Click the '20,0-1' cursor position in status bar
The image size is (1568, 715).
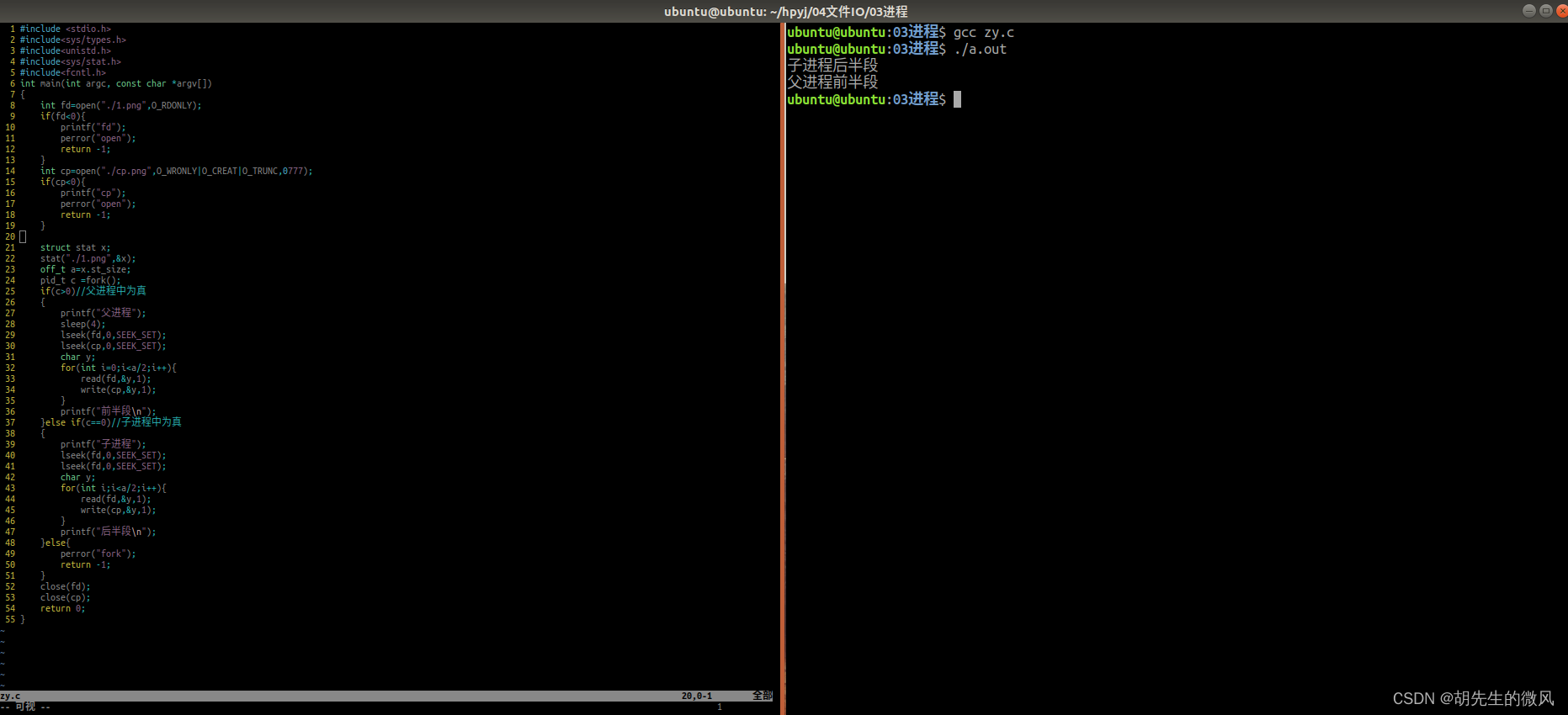point(697,696)
